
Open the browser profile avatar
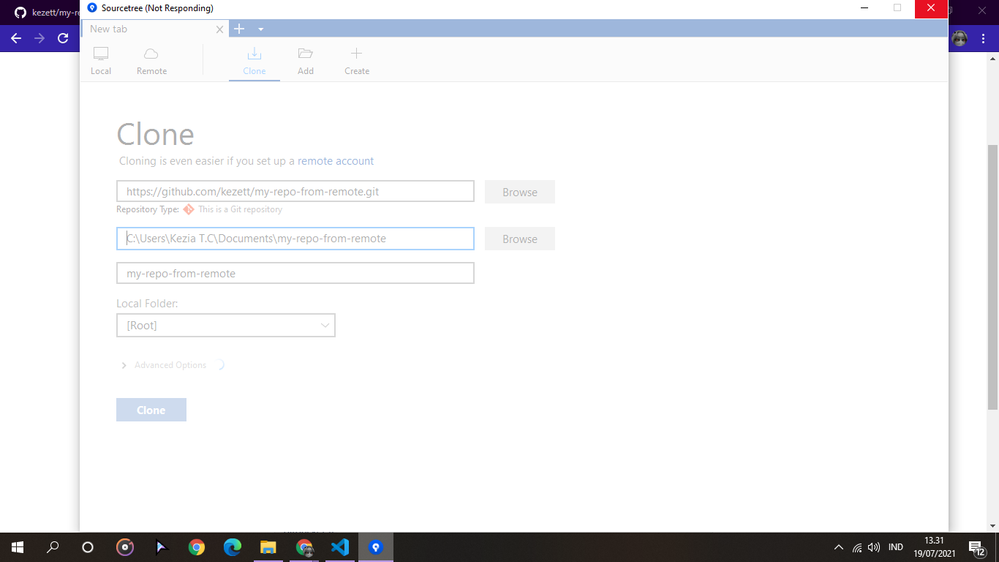(x=959, y=38)
